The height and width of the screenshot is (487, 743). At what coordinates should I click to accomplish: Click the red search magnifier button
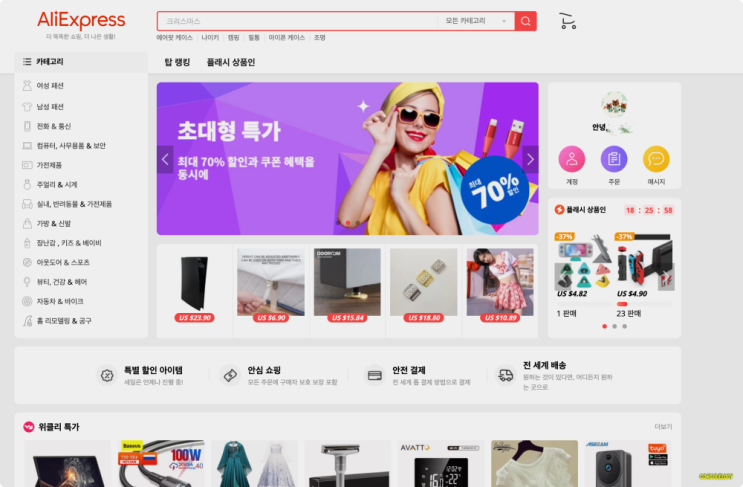tap(526, 21)
